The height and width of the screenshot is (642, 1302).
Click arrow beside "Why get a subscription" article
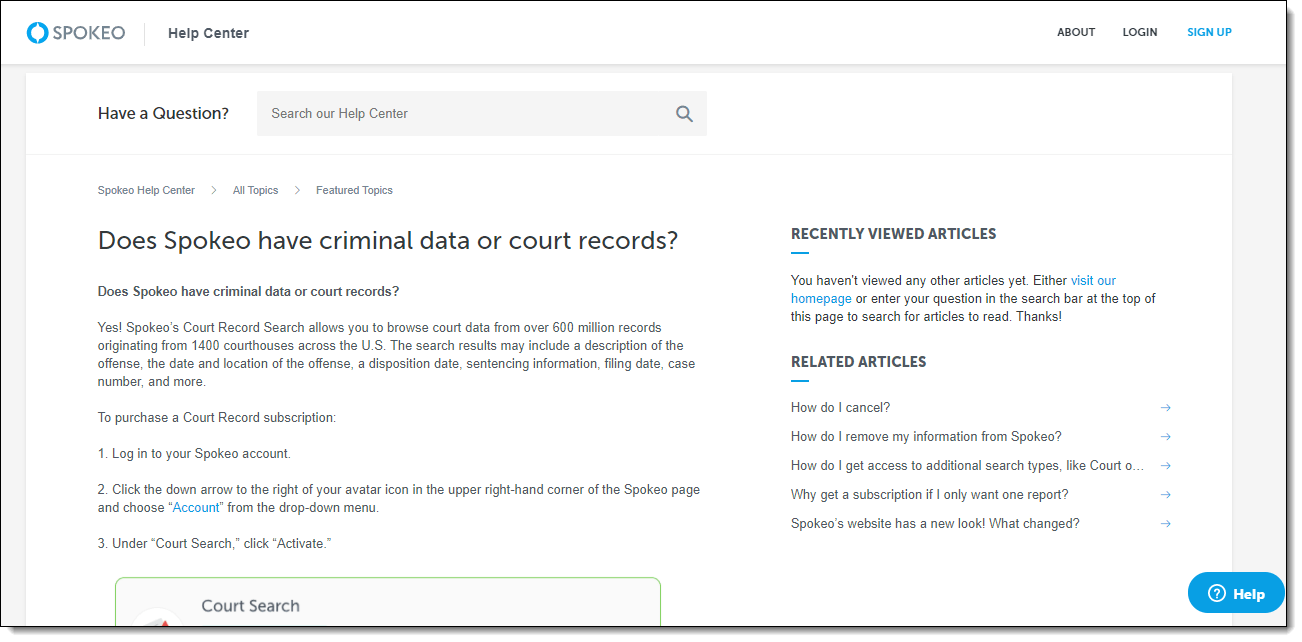pyautogui.click(x=1165, y=495)
